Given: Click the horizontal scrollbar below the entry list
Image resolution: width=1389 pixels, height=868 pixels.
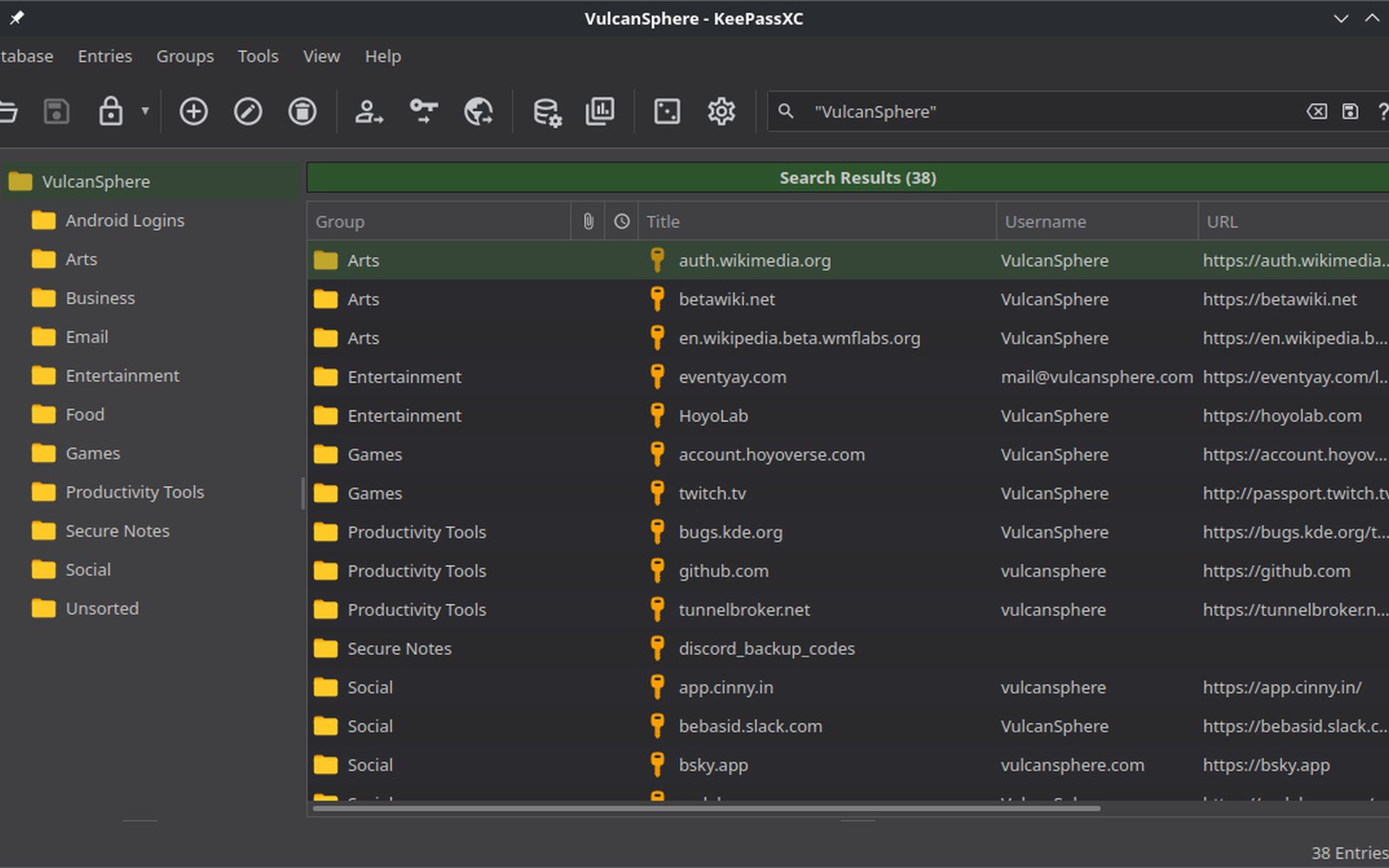Looking at the screenshot, I should 707,808.
